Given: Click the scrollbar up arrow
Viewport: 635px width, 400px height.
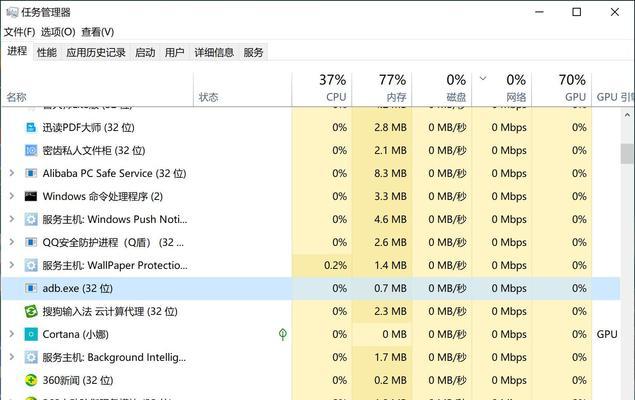Looking at the screenshot, I should [627, 115].
